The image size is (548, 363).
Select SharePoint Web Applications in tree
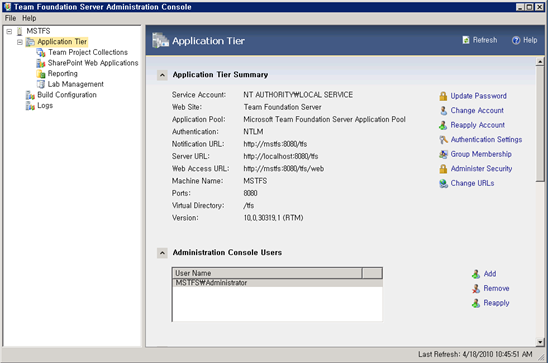coord(93,63)
